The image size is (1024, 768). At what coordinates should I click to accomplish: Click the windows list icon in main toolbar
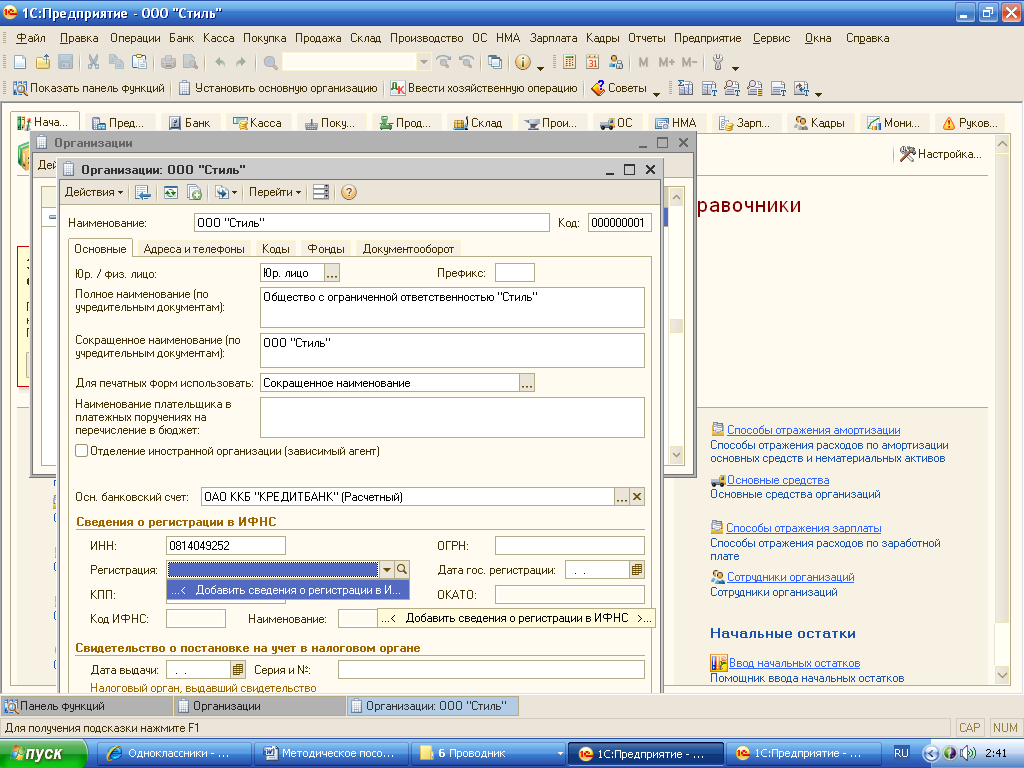pyautogui.click(x=495, y=62)
